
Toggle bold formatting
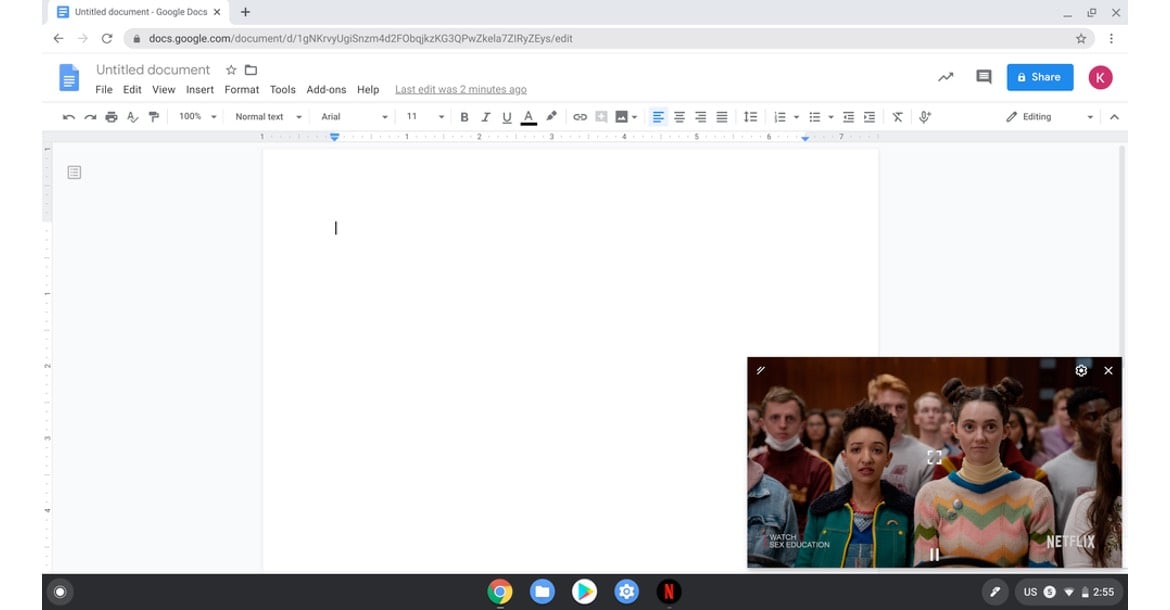(464, 117)
